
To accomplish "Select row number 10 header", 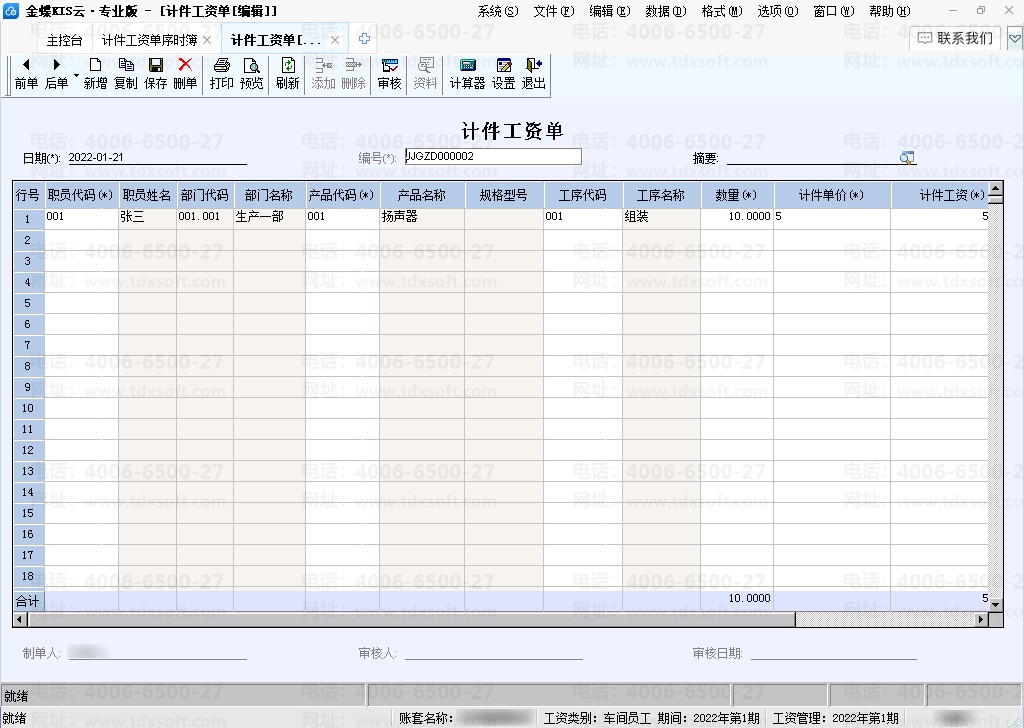I will (28, 408).
